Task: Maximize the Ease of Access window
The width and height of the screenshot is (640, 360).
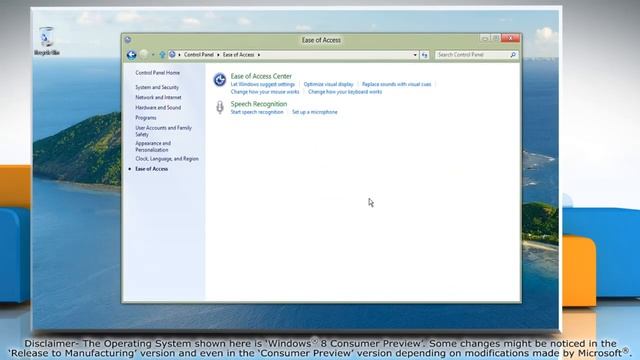Action: (x=495, y=38)
